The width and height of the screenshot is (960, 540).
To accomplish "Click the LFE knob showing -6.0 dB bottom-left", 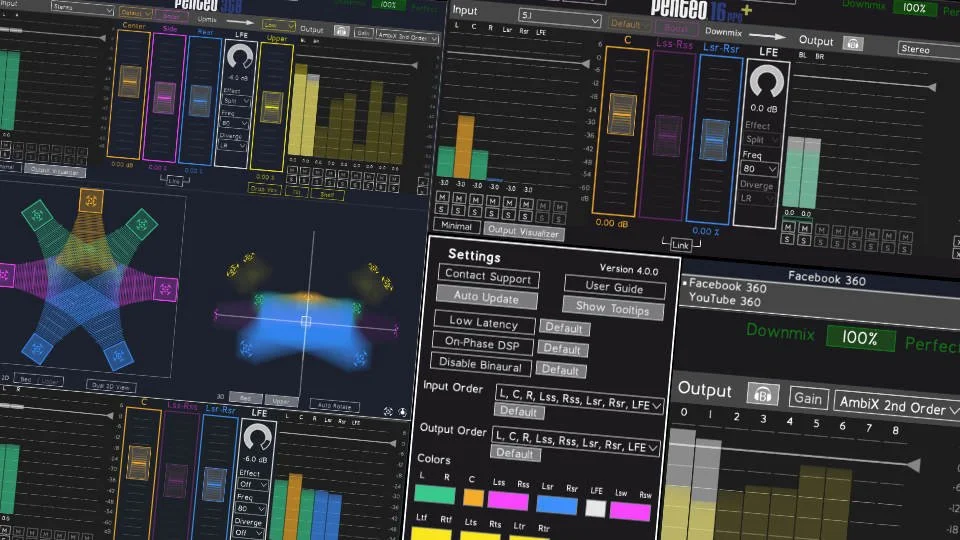I will 258,437.
